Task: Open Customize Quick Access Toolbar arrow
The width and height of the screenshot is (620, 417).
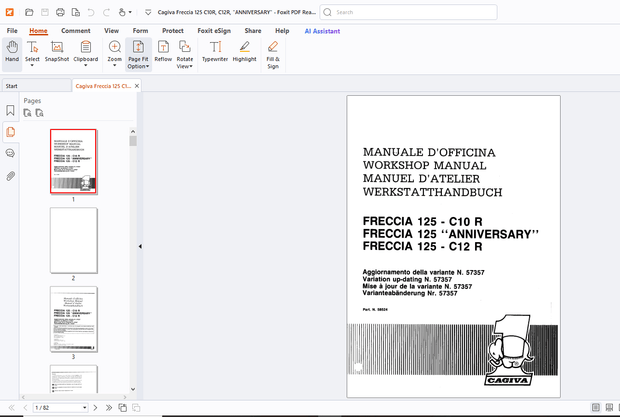Action: tap(148, 12)
